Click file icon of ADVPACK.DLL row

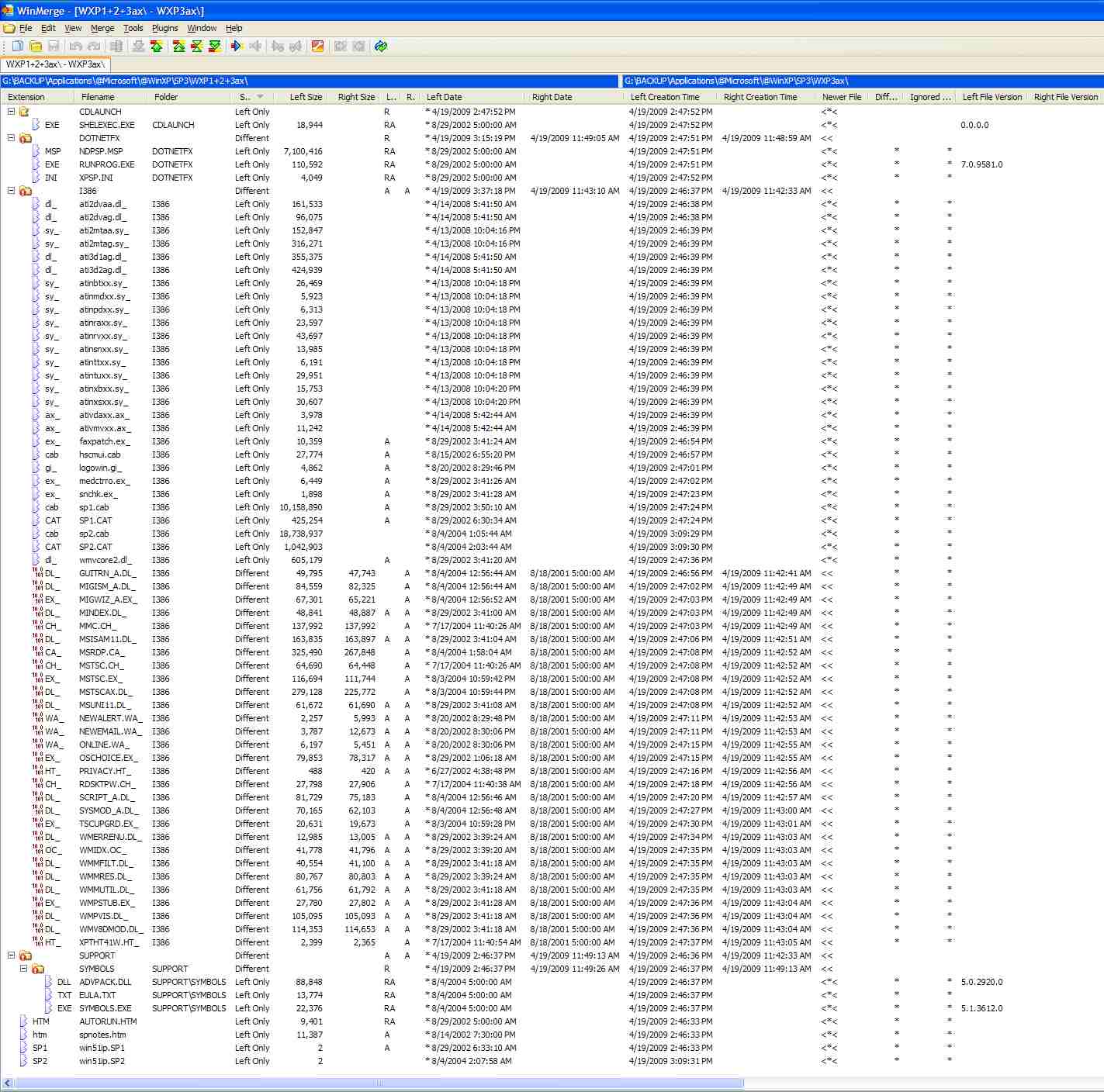[x=49, y=982]
